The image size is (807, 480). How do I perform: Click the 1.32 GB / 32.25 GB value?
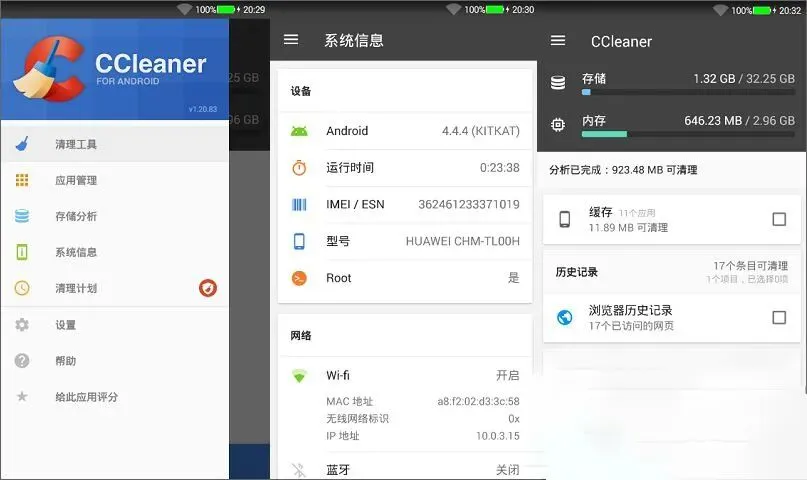(744, 79)
